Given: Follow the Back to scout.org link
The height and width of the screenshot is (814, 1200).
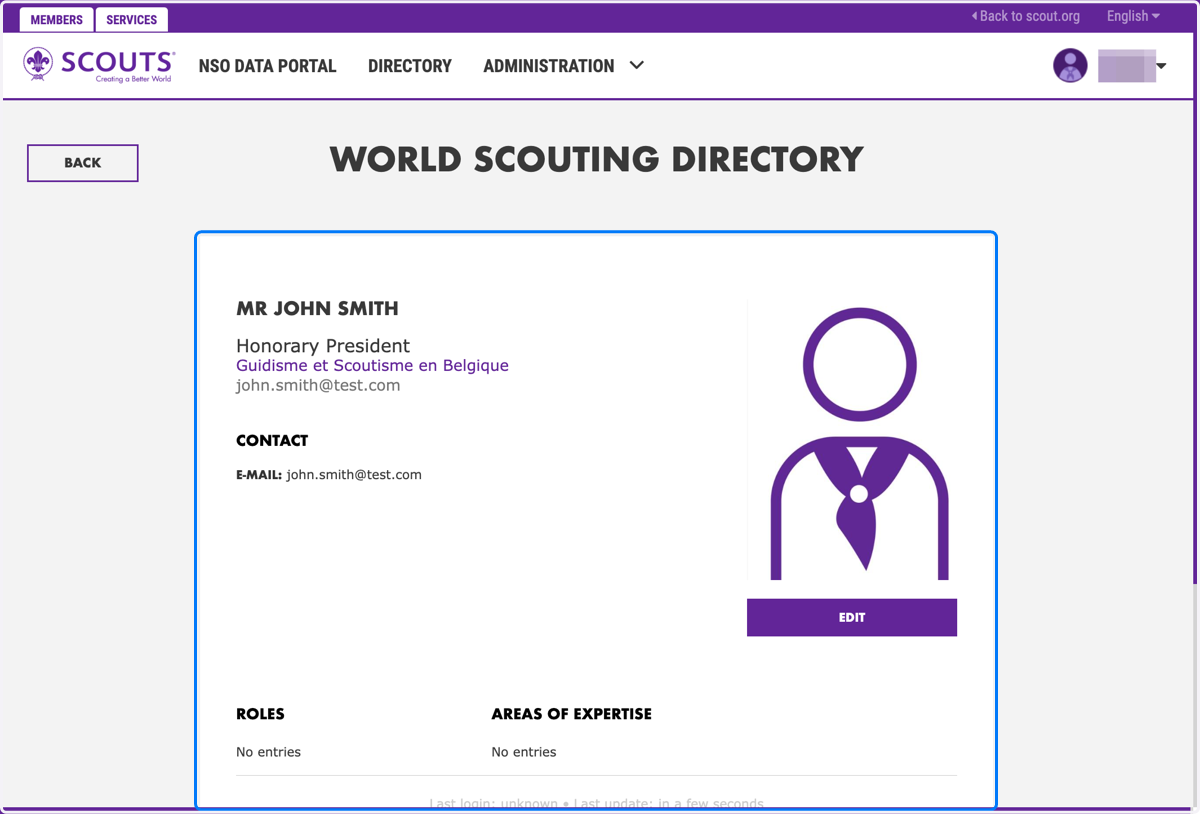Looking at the screenshot, I should click(x=1026, y=16).
